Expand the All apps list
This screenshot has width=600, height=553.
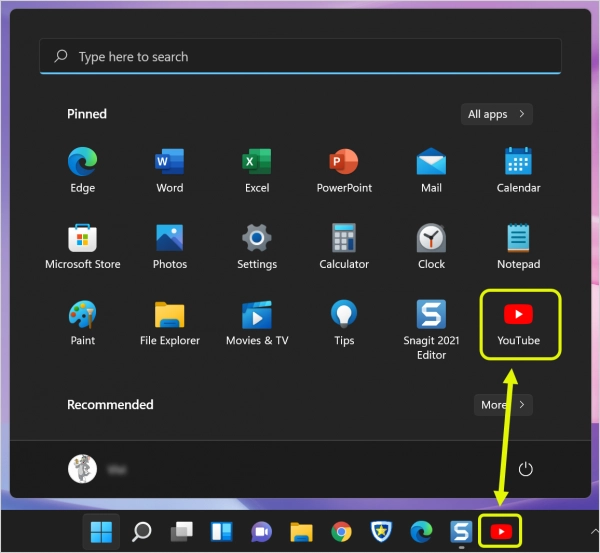tap(497, 114)
